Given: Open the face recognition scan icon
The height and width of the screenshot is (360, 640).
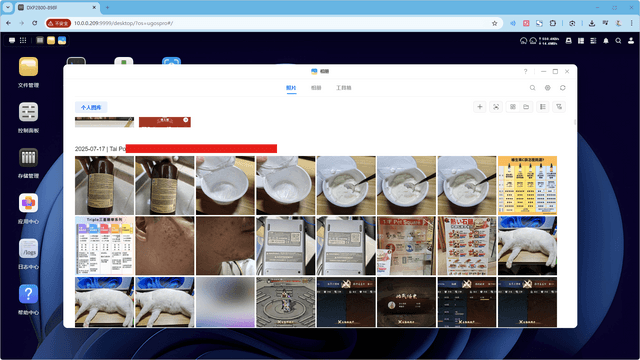Looking at the screenshot, I should coord(496,107).
